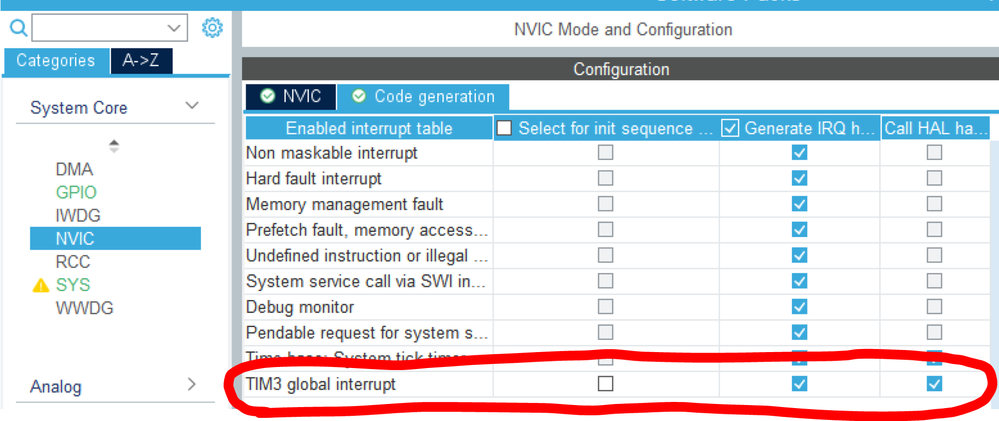Open the settings gear icon
This screenshot has height=421, width=999.
coord(212,28)
